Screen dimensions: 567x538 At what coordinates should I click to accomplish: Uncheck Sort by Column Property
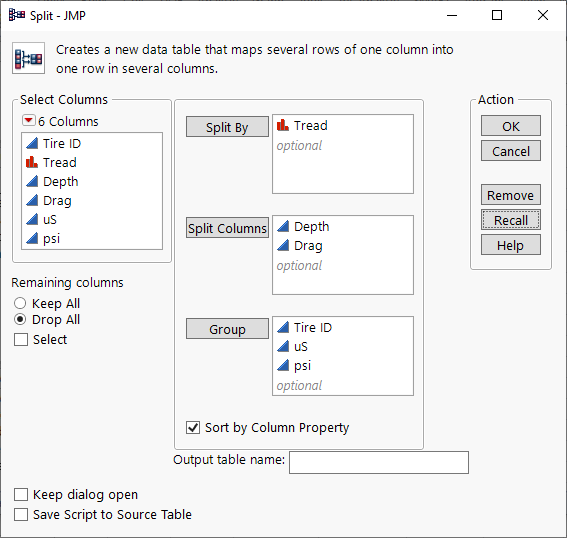pyautogui.click(x=193, y=427)
